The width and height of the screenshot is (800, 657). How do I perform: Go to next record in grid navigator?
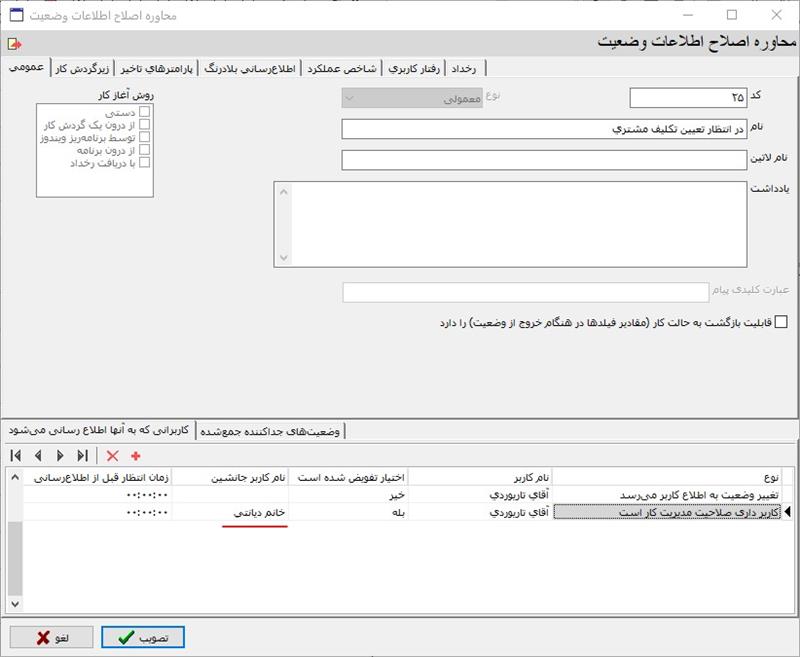(x=60, y=455)
